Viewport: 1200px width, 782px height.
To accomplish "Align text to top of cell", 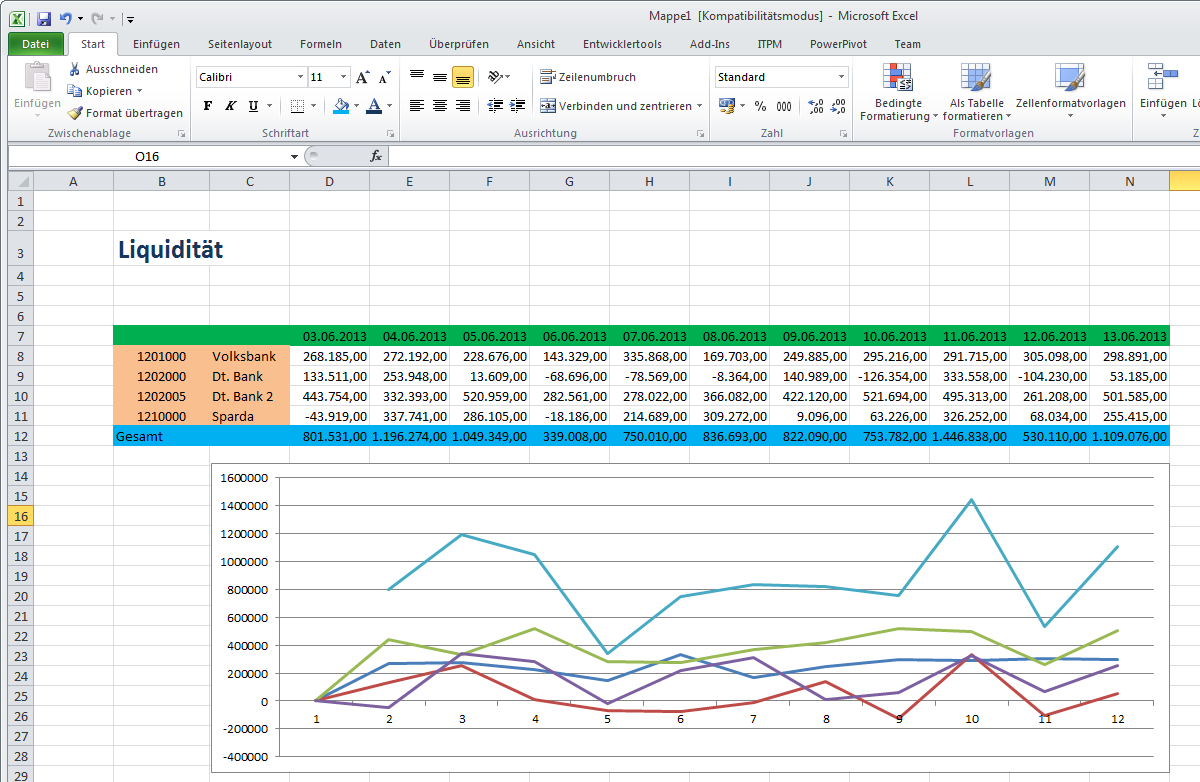I will click(417, 77).
